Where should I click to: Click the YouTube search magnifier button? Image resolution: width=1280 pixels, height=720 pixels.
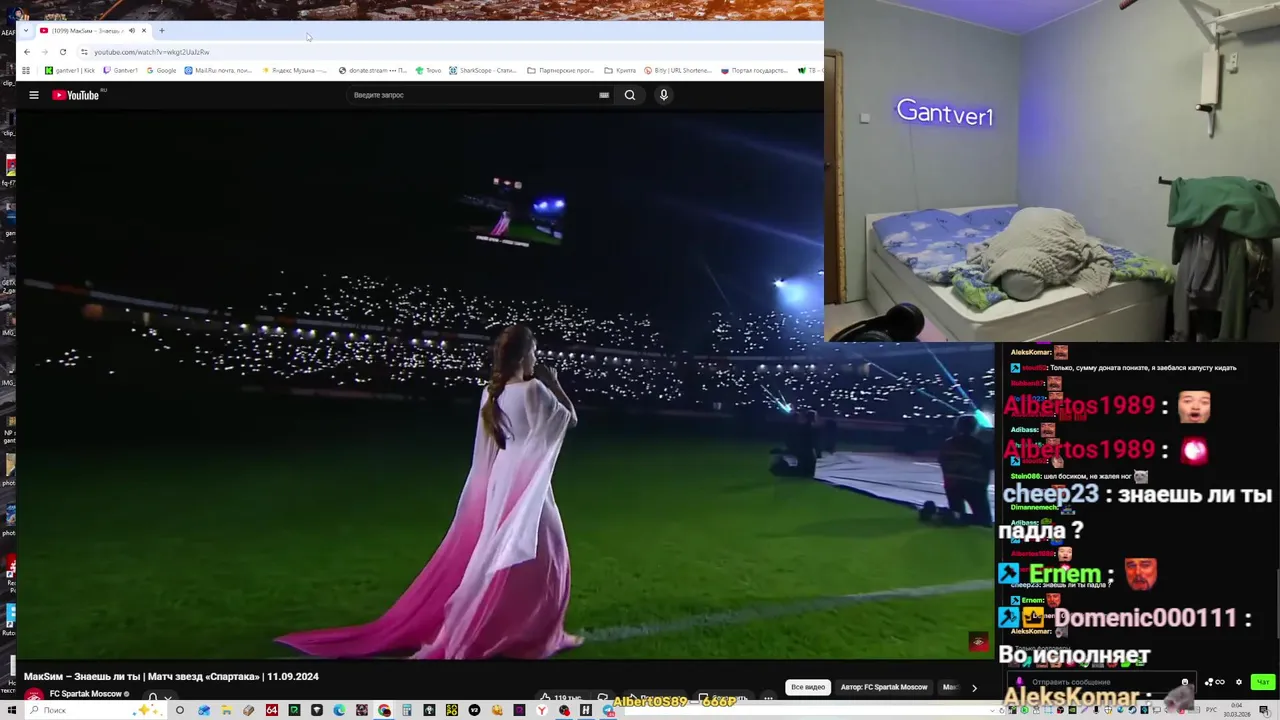[x=630, y=95]
